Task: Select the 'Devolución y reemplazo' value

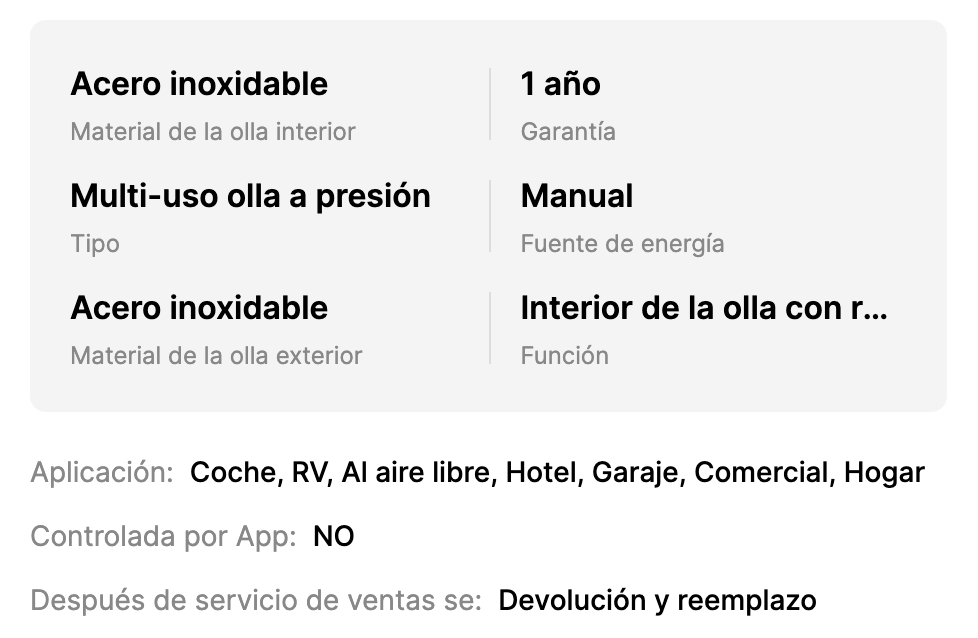Action: (657, 600)
